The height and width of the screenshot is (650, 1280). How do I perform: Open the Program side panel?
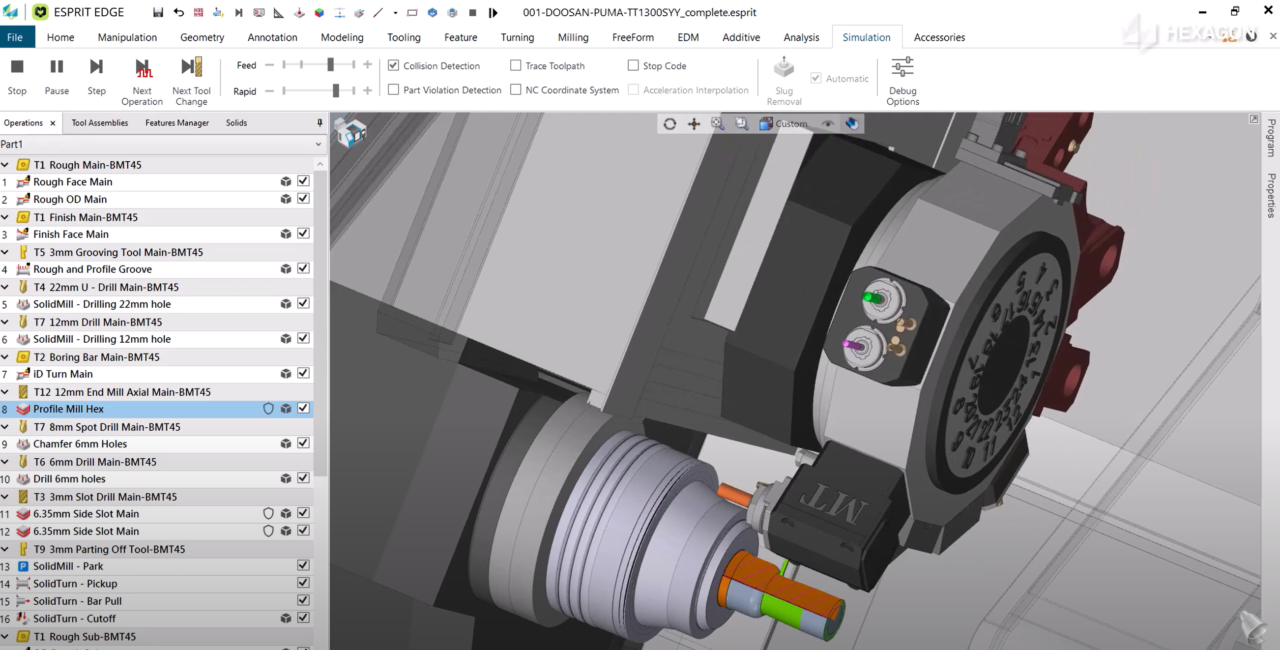1271,138
